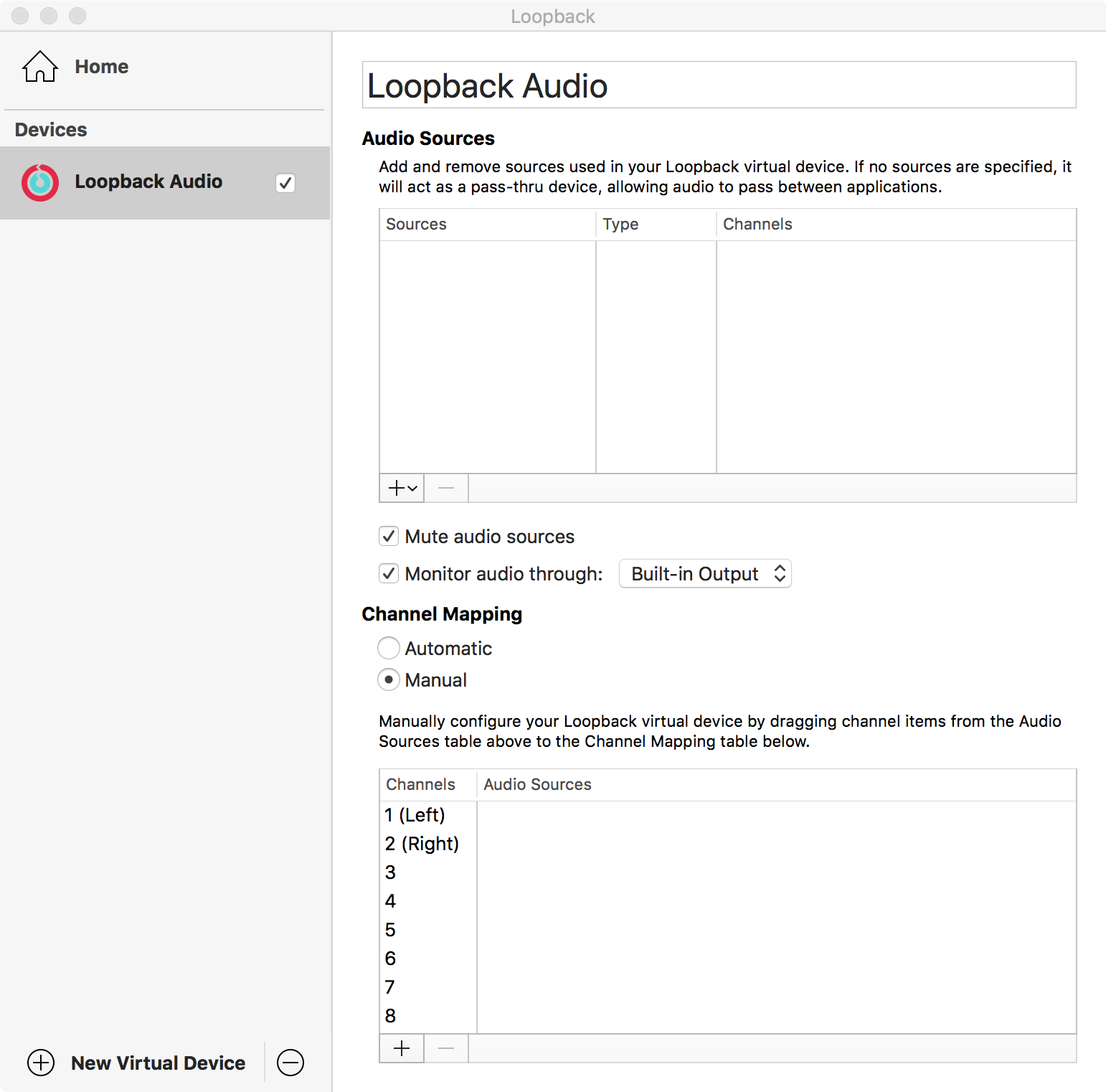Select channel row 8
Screen dimensions: 1106x1092
pos(728,1016)
